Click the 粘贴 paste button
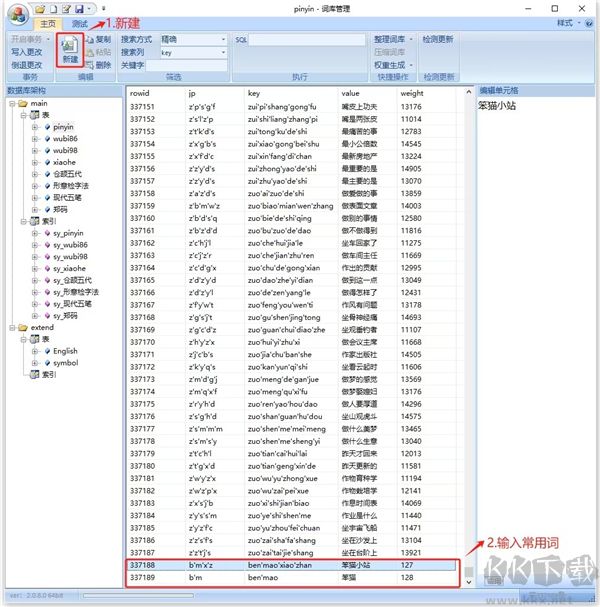600x607 pixels. tap(99, 52)
